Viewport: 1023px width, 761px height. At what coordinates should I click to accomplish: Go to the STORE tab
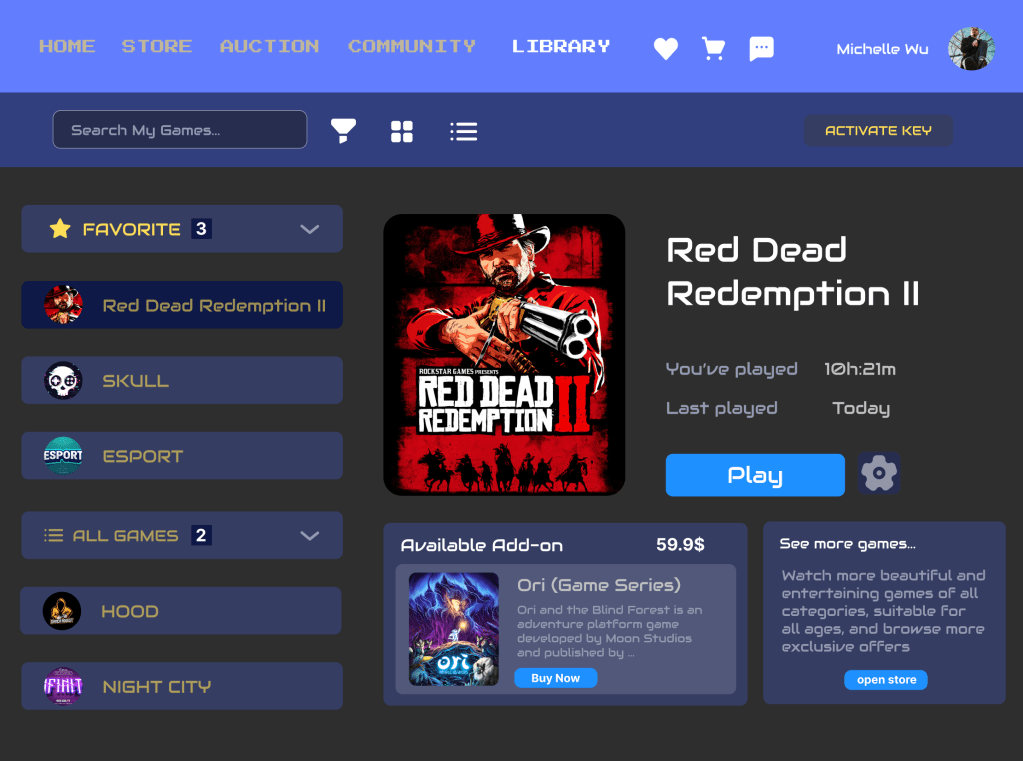point(156,46)
